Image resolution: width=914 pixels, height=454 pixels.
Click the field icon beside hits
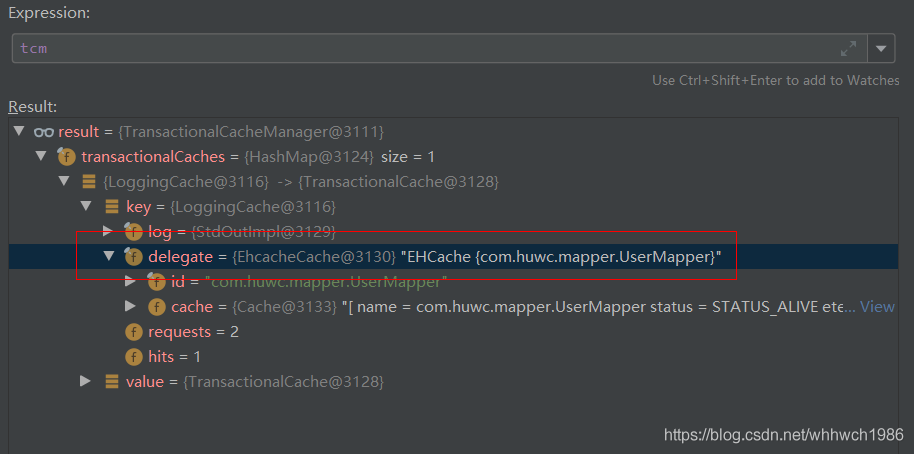click(x=133, y=357)
